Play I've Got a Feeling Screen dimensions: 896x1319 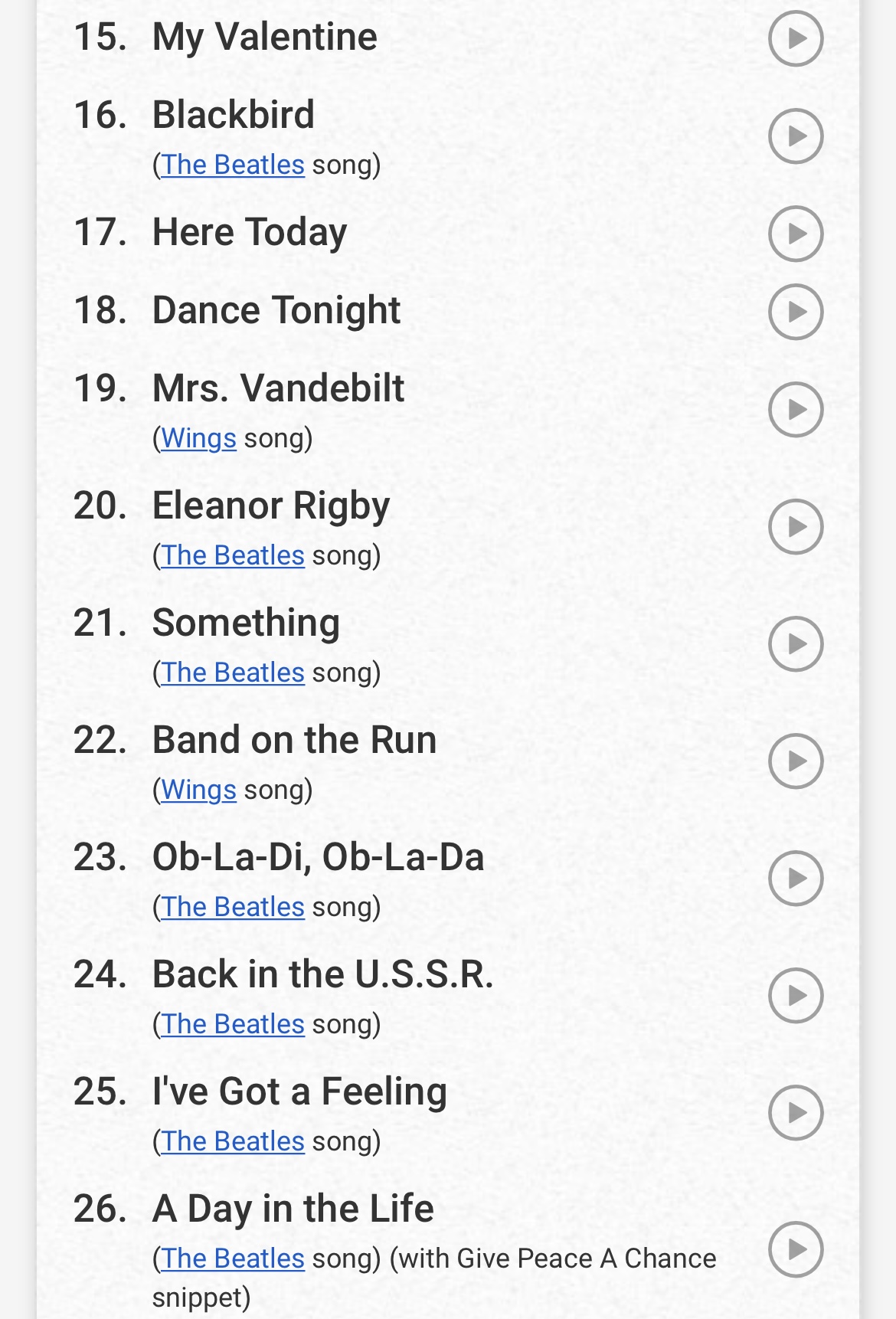(796, 1112)
